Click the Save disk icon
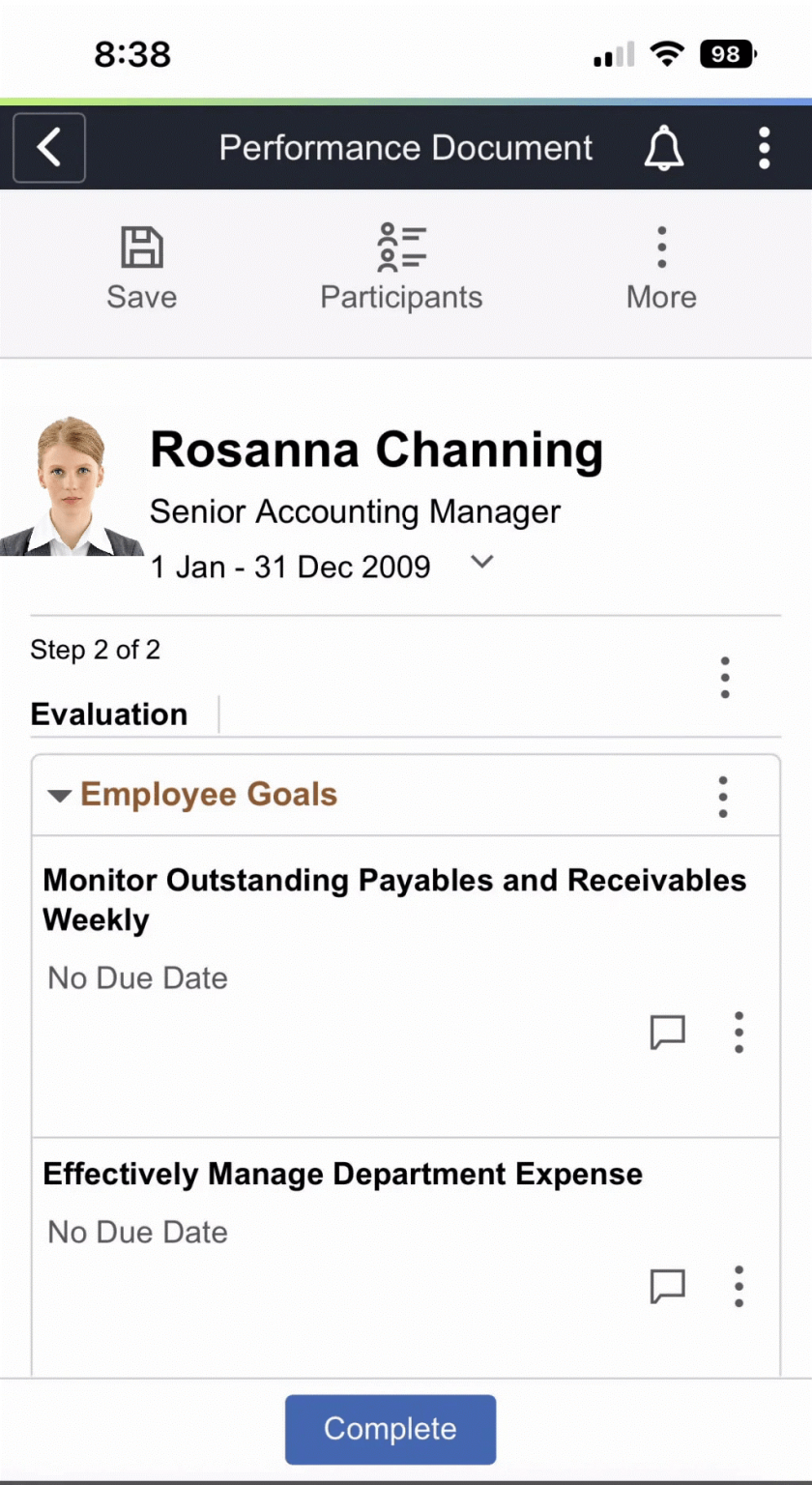This screenshot has height=1485, width=812. click(x=142, y=248)
